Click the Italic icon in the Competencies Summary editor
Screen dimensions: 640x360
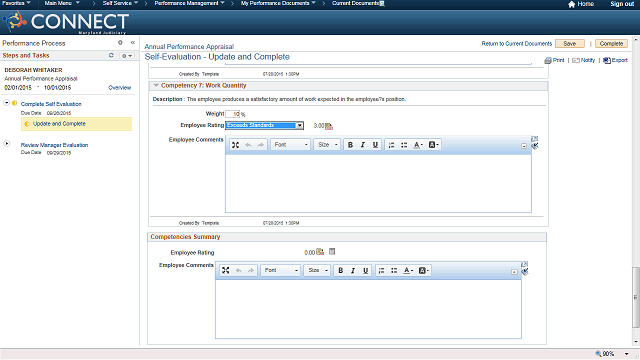click(353, 271)
